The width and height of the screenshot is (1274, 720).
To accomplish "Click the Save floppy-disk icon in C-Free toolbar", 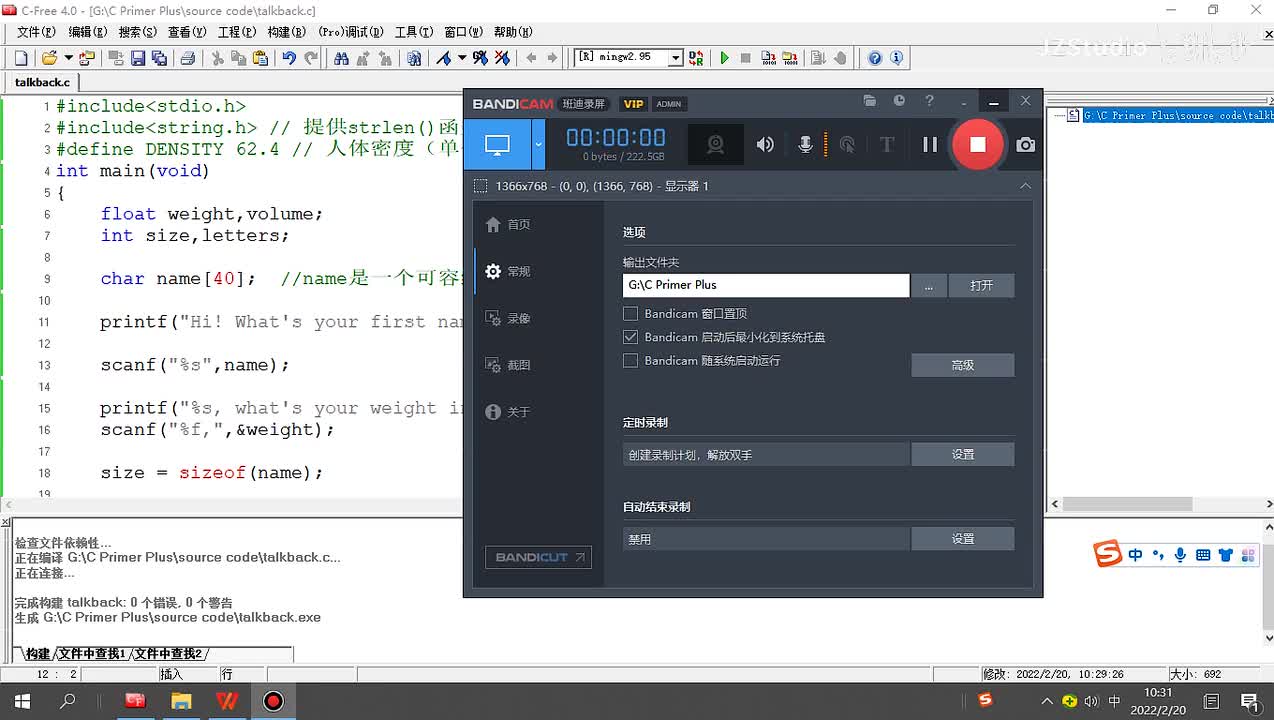I will [x=138, y=58].
